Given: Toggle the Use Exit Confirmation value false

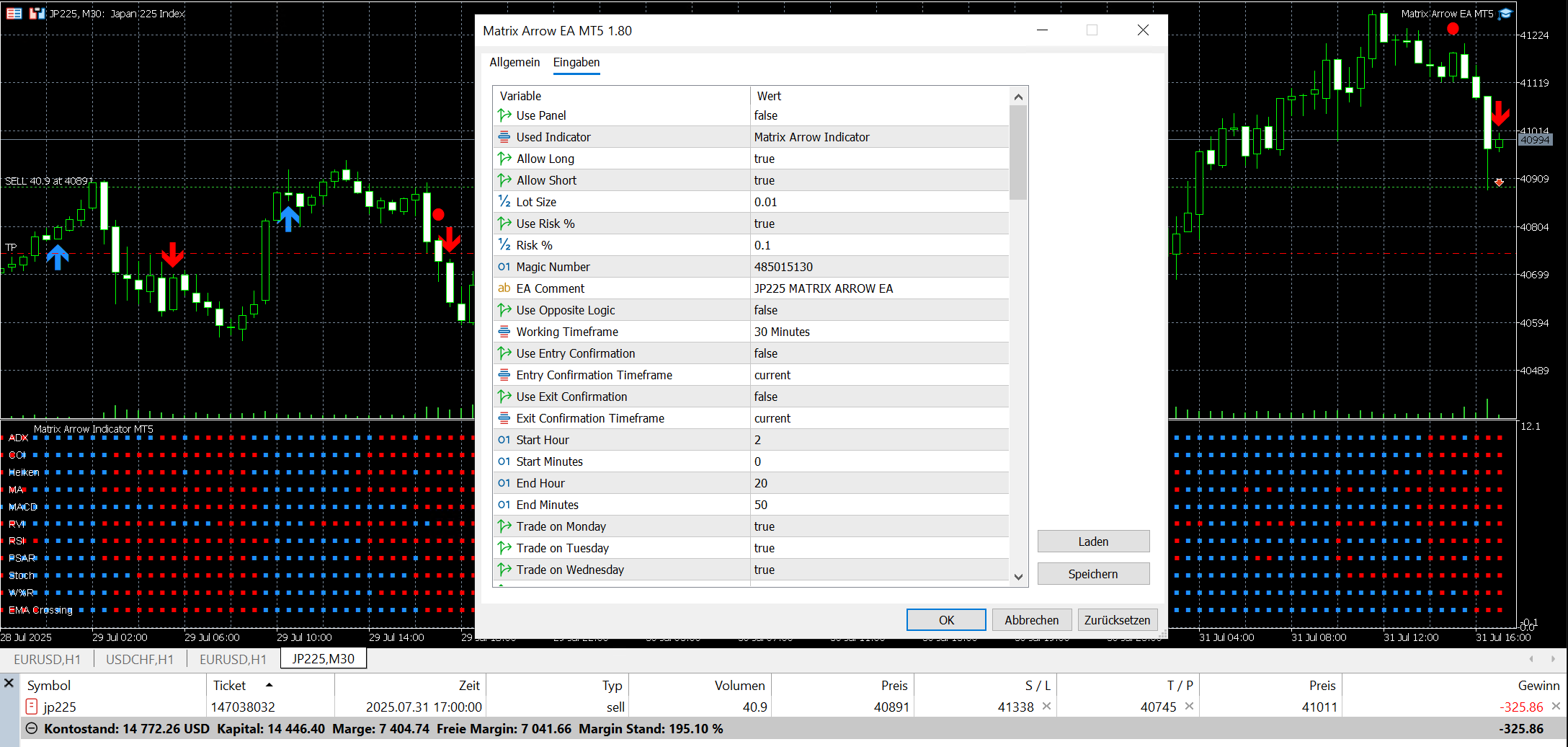Looking at the screenshot, I should click(880, 397).
